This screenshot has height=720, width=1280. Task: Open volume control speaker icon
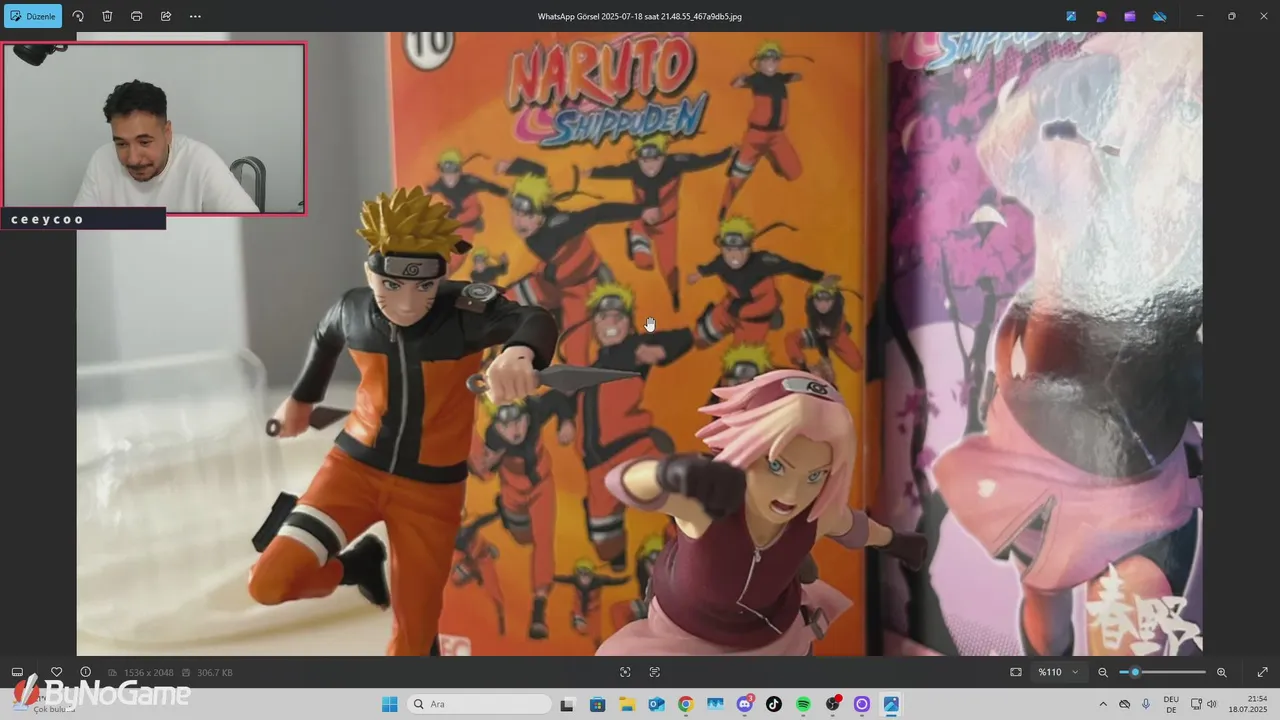pos(1212,704)
